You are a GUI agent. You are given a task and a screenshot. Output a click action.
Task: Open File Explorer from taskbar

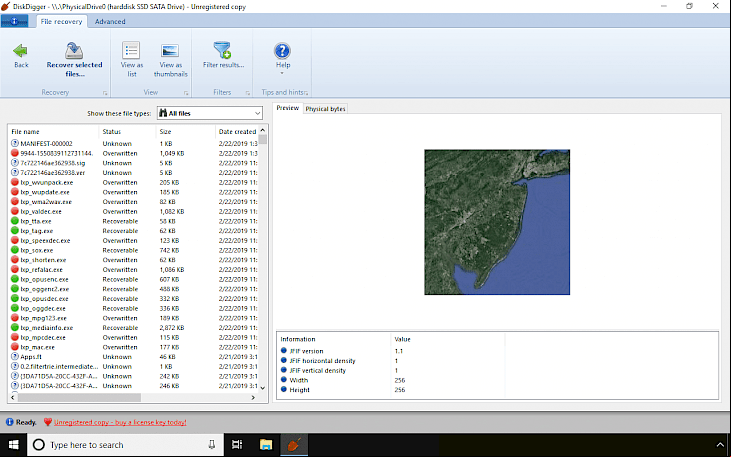tap(266, 445)
